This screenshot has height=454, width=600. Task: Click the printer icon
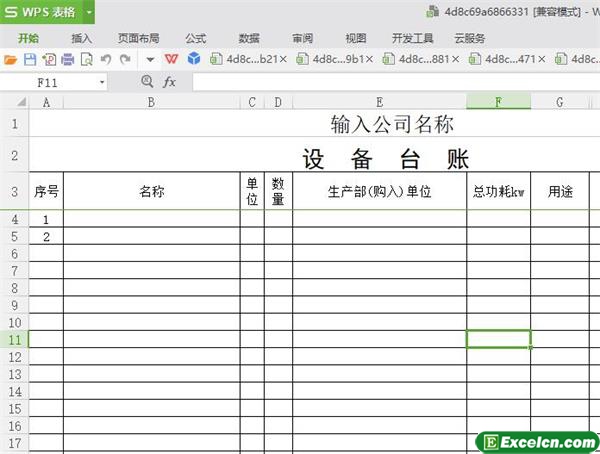[68, 59]
